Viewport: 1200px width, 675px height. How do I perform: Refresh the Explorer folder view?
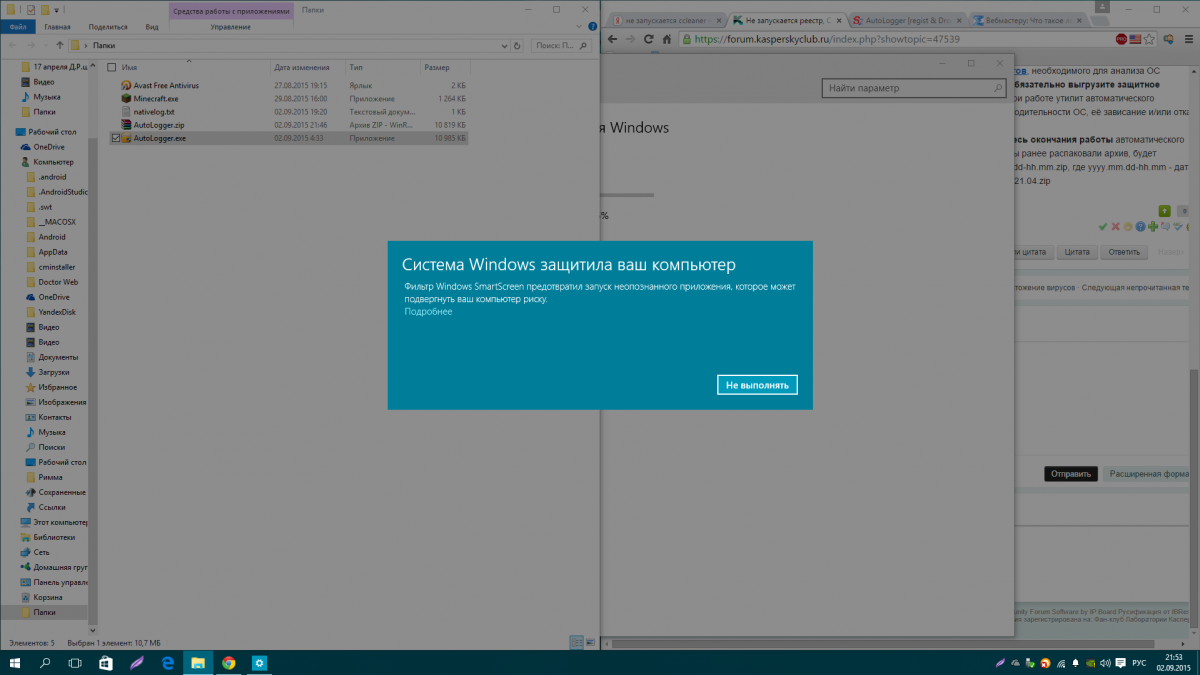[x=518, y=45]
